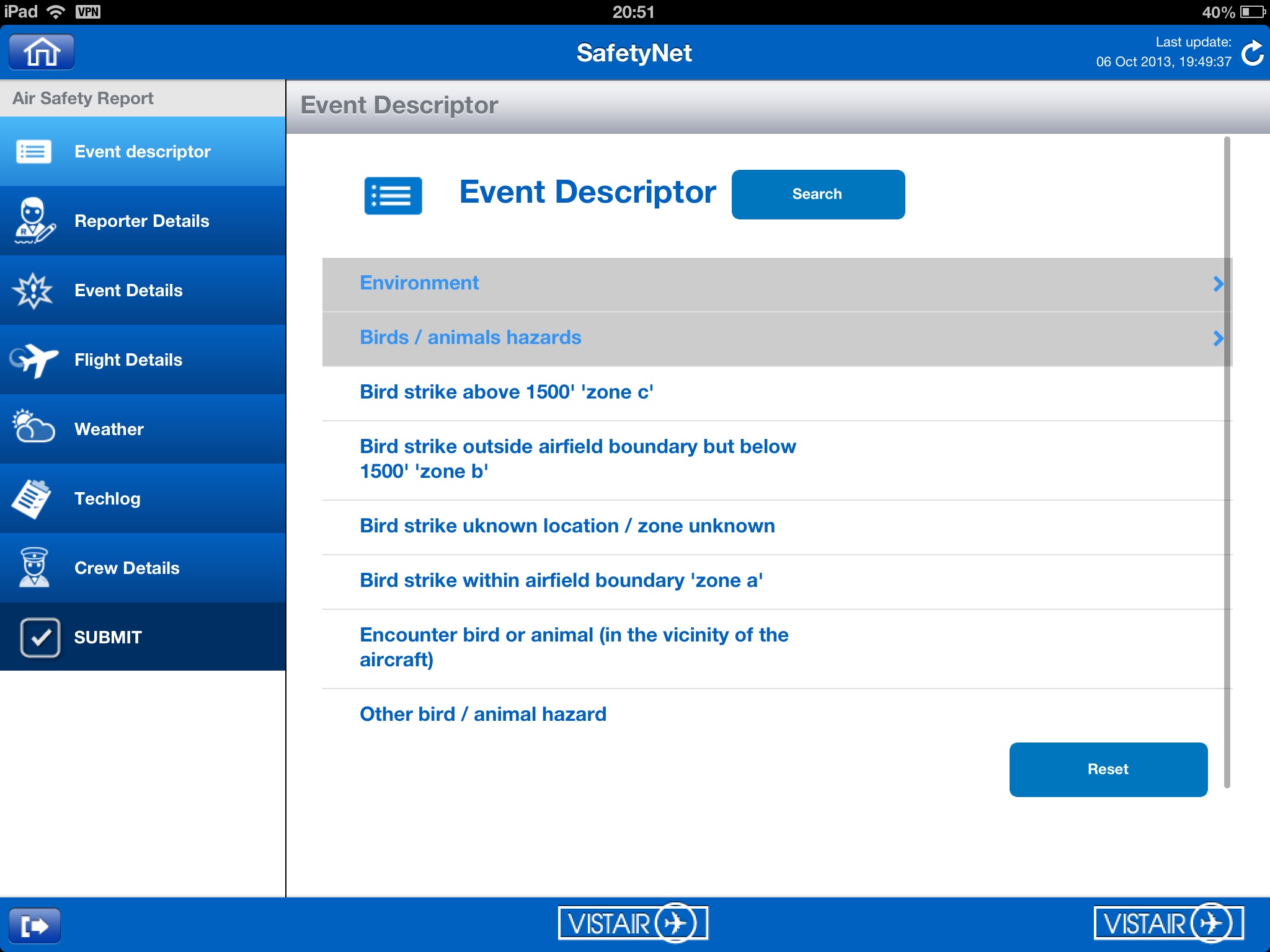
Task: Click the Event Descriptor list icon
Action: (394, 193)
